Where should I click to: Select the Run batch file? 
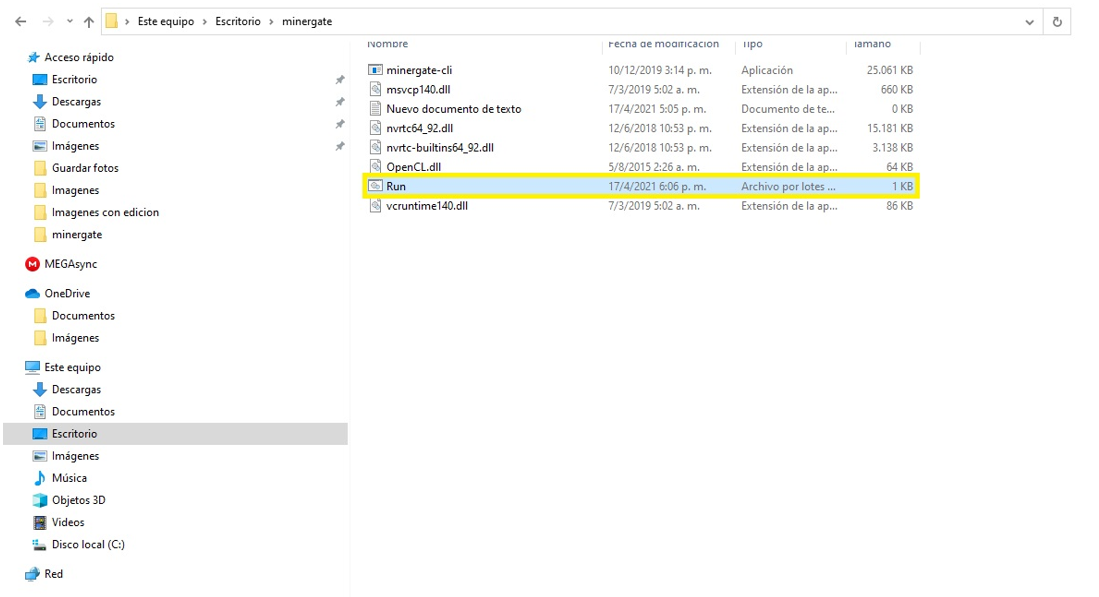(x=396, y=186)
